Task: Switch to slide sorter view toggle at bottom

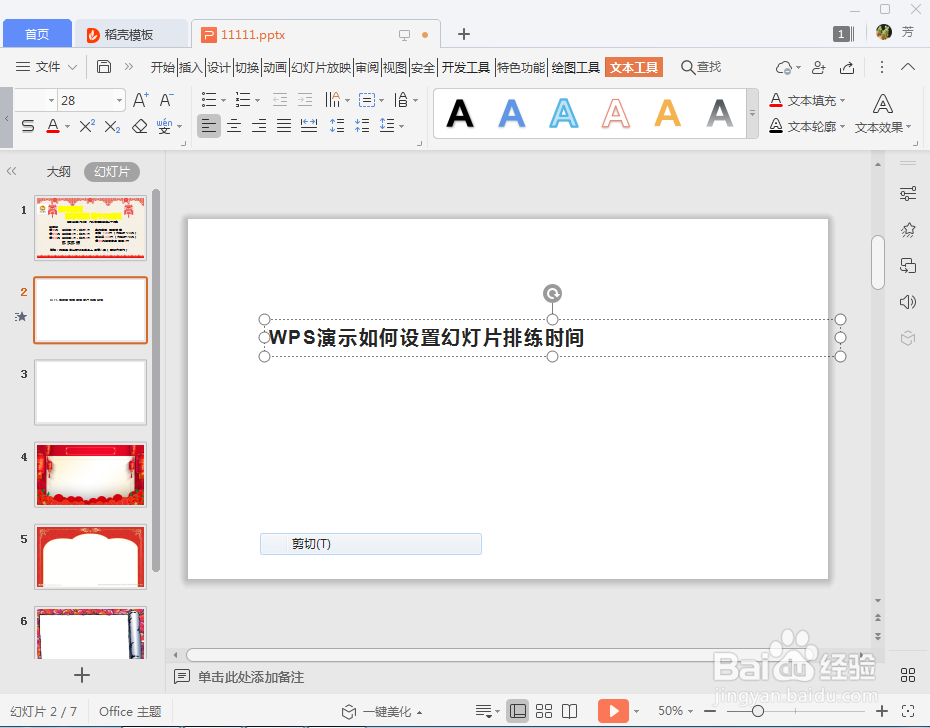Action: point(543,710)
